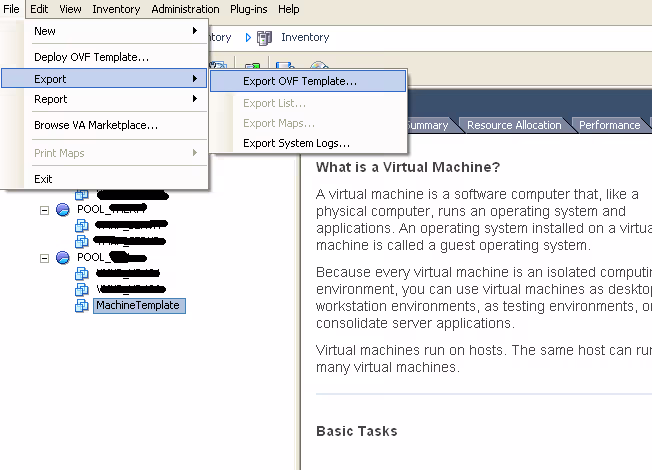652x470 pixels.
Task: Click the first VM icon under the first pool
Action: point(82,225)
